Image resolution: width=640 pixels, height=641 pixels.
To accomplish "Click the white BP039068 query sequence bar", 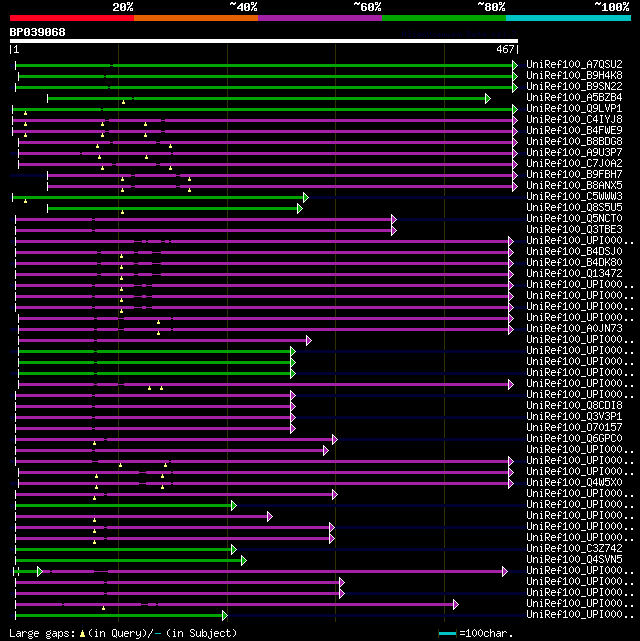I will (264, 41).
